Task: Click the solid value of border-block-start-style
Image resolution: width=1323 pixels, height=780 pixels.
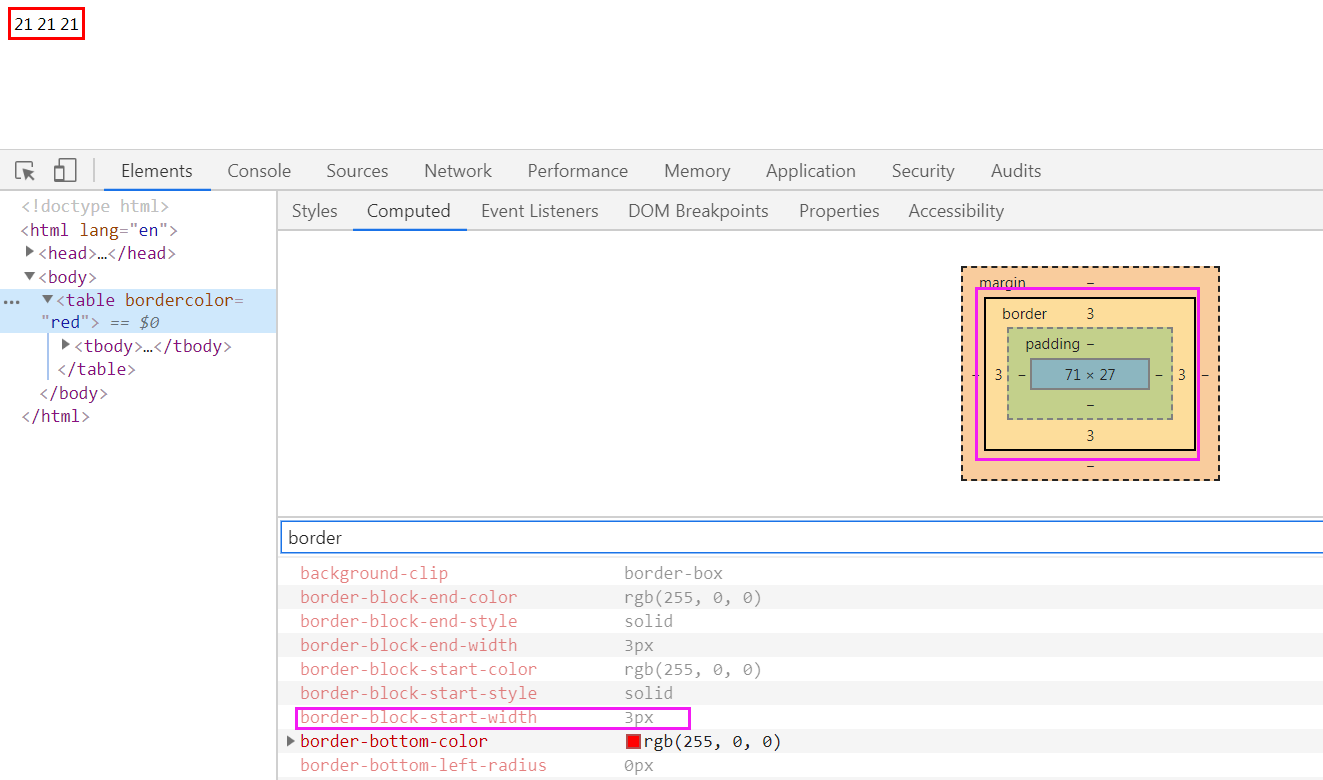Action: pyautogui.click(x=649, y=693)
